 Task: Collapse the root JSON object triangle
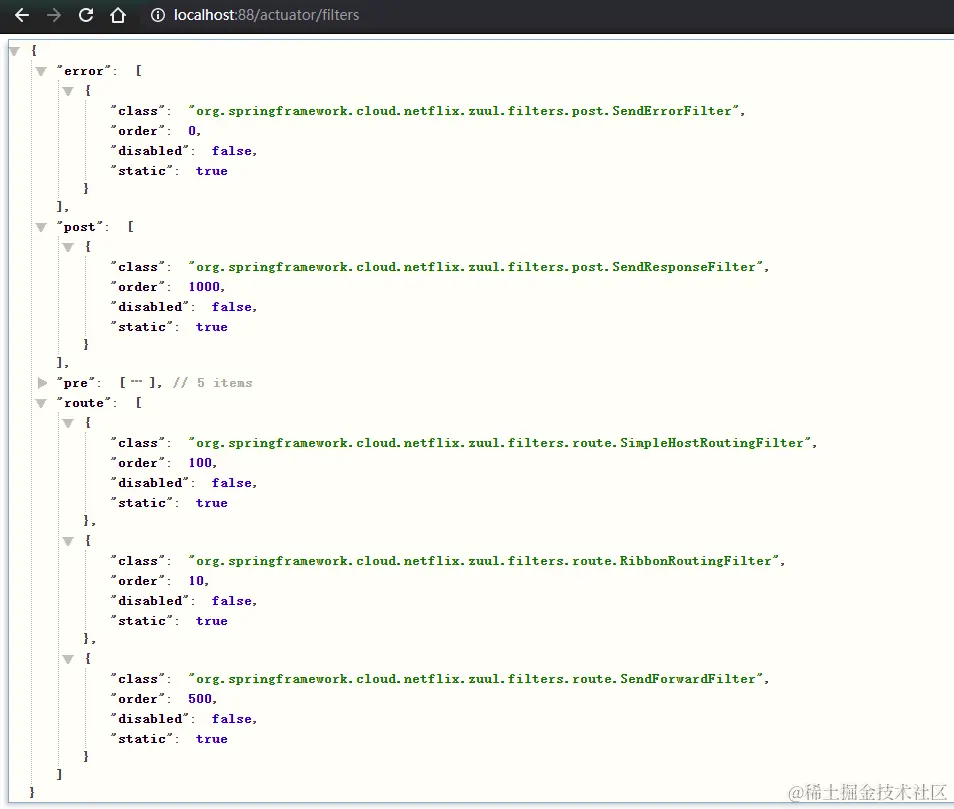(15, 51)
